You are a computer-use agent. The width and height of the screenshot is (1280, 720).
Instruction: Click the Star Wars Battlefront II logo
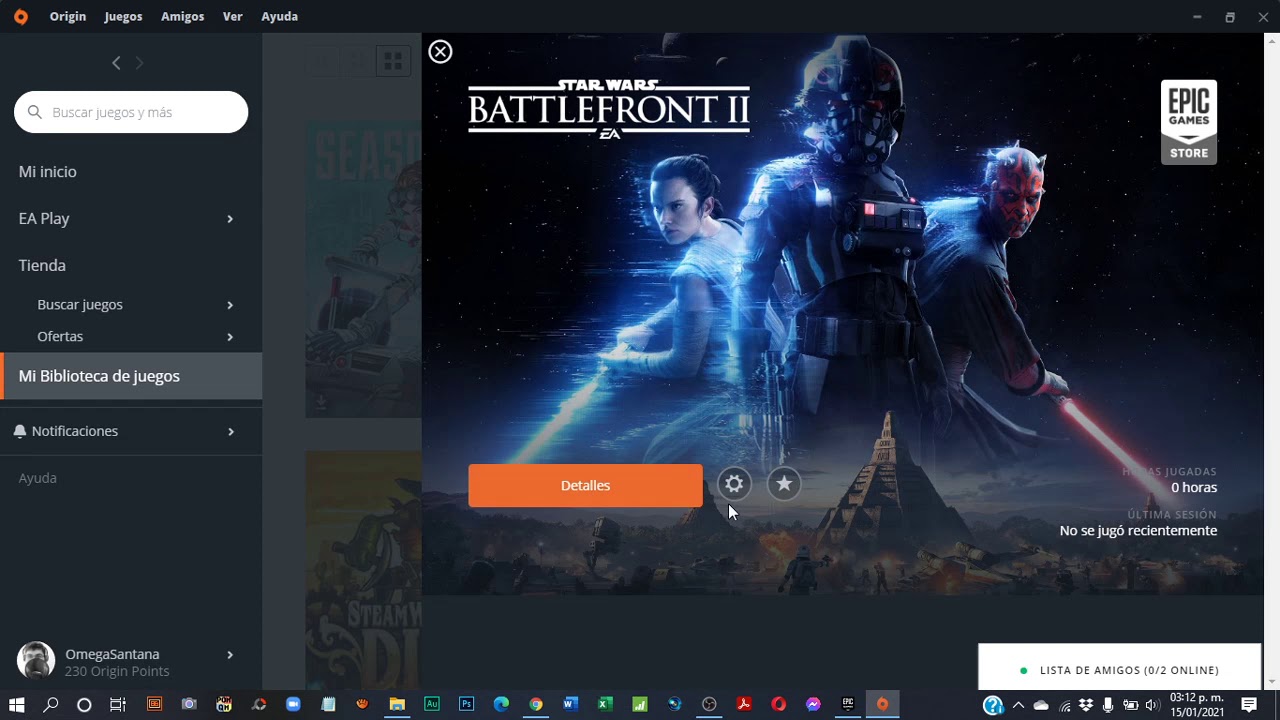[x=609, y=108]
